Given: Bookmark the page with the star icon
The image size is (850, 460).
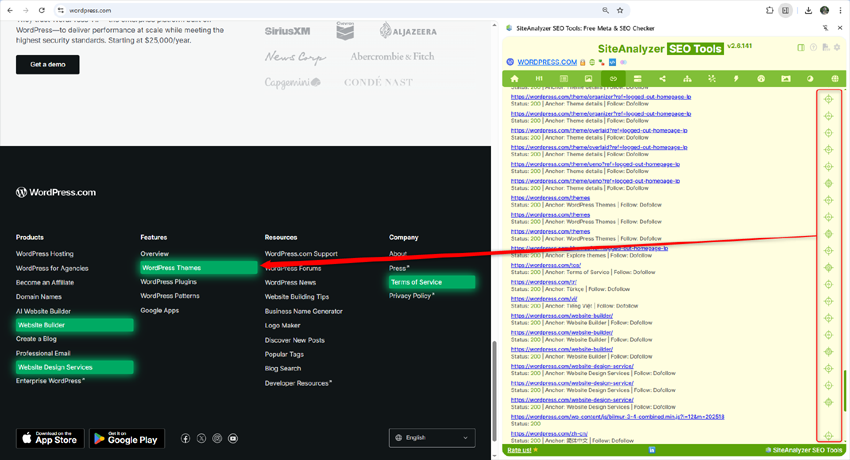Looking at the screenshot, I should (x=620, y=10).
